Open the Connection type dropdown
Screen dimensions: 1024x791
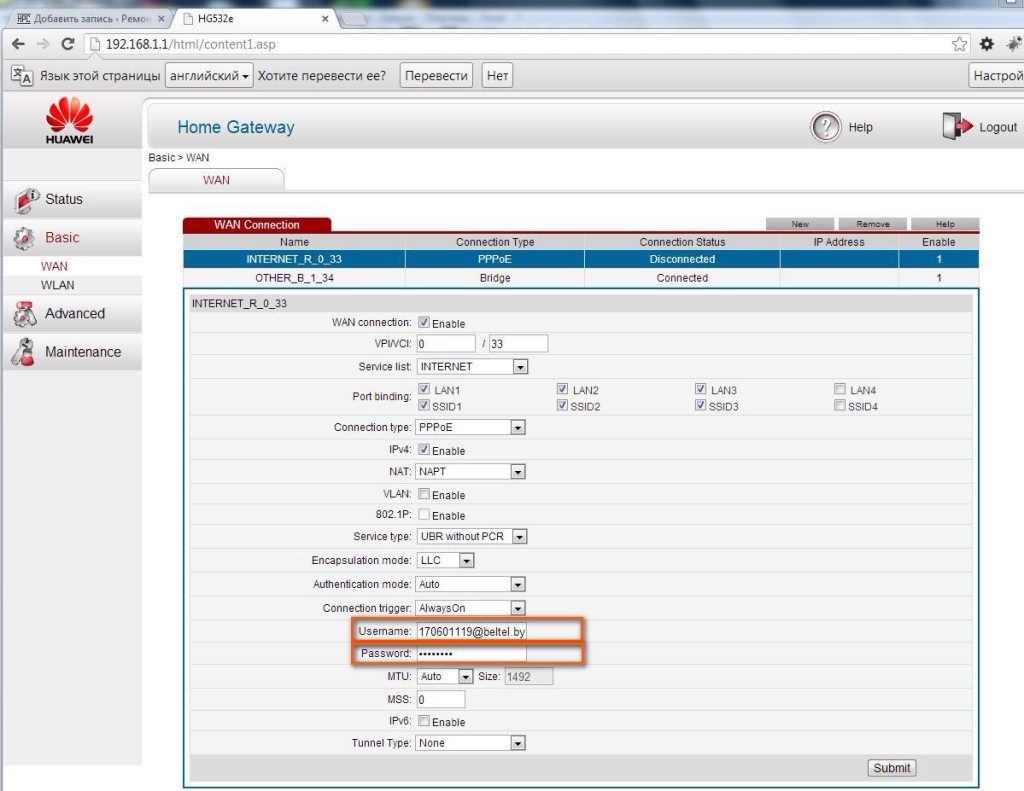click(x=471, y=427)
